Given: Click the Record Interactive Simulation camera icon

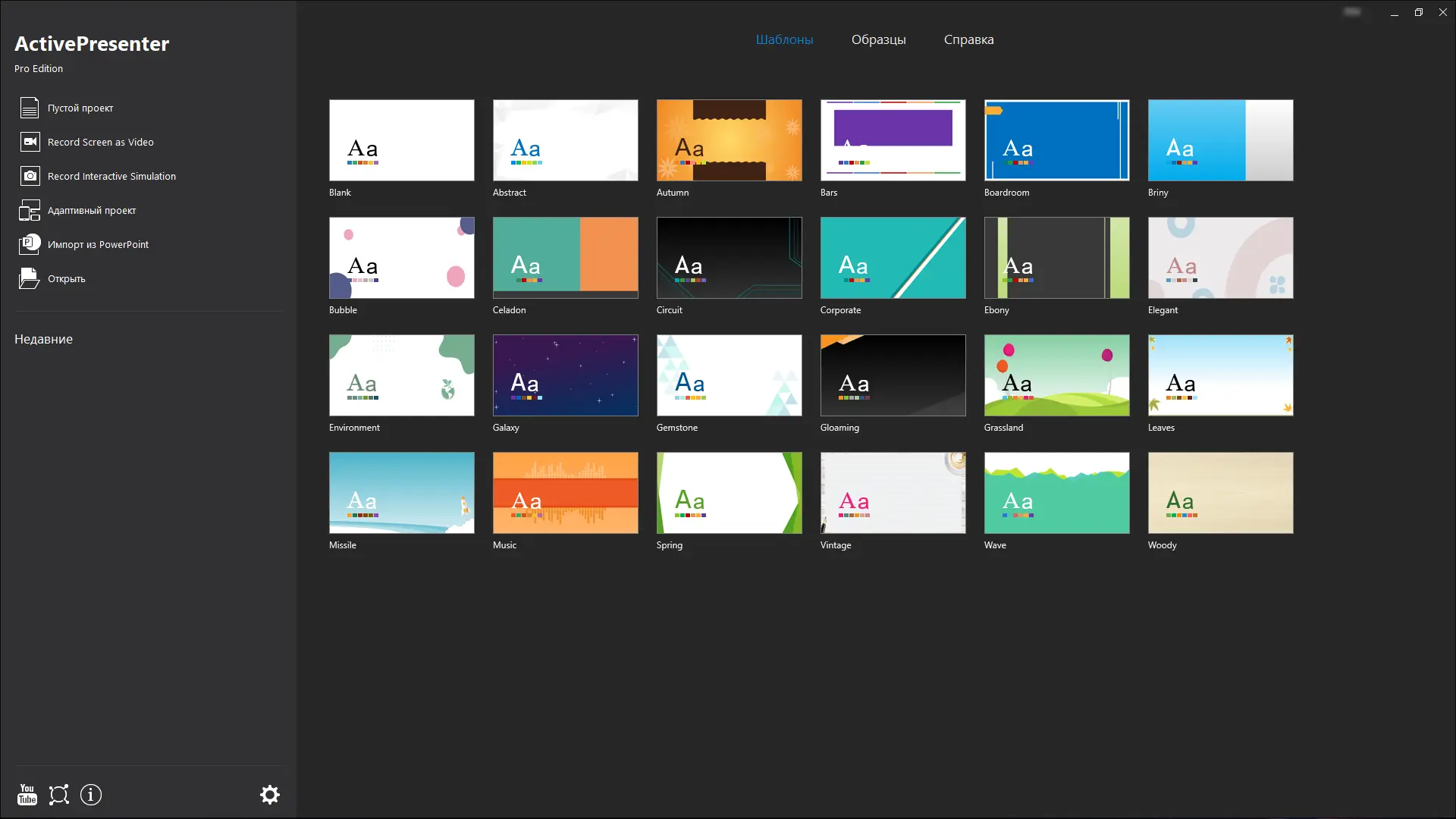Looking at the screenshot, I should tap(30, 176).
